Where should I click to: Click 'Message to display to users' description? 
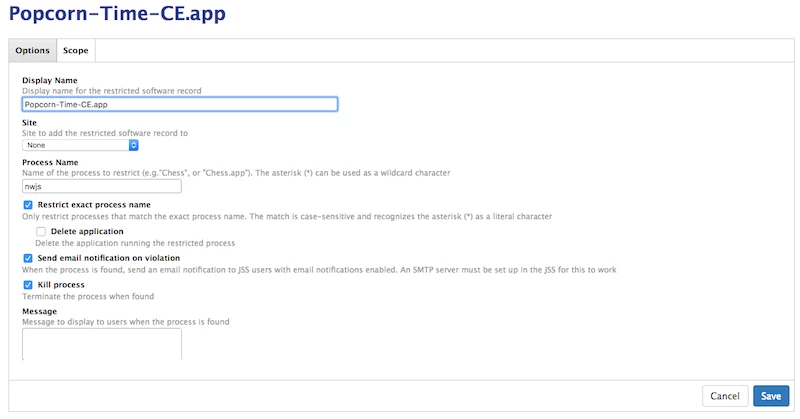pos(126,322)
